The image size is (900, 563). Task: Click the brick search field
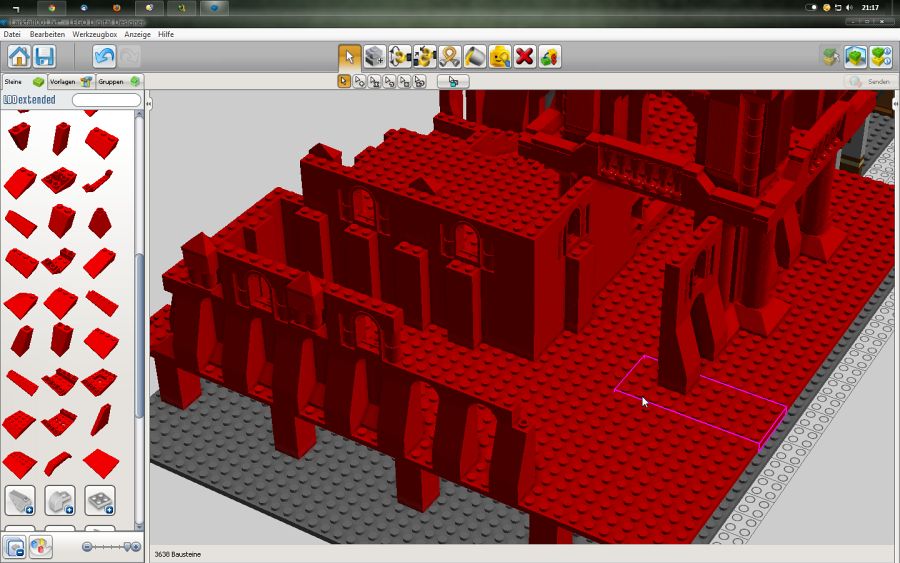(x=106, y=100)
